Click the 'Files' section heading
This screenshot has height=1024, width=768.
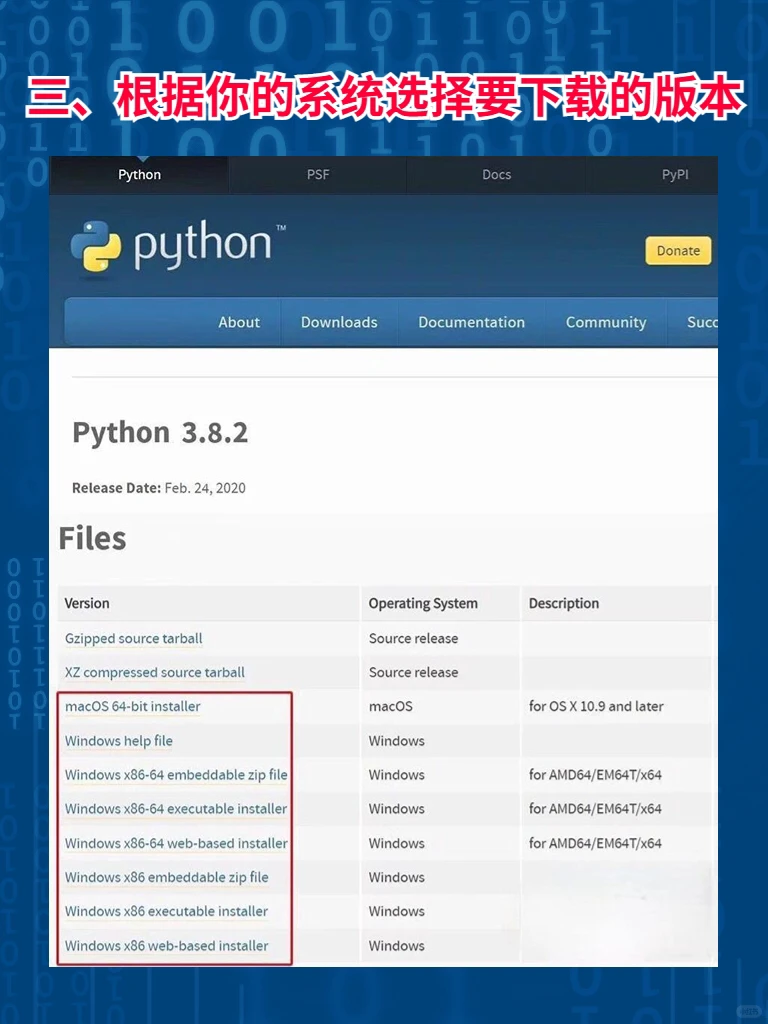[92, 539]
